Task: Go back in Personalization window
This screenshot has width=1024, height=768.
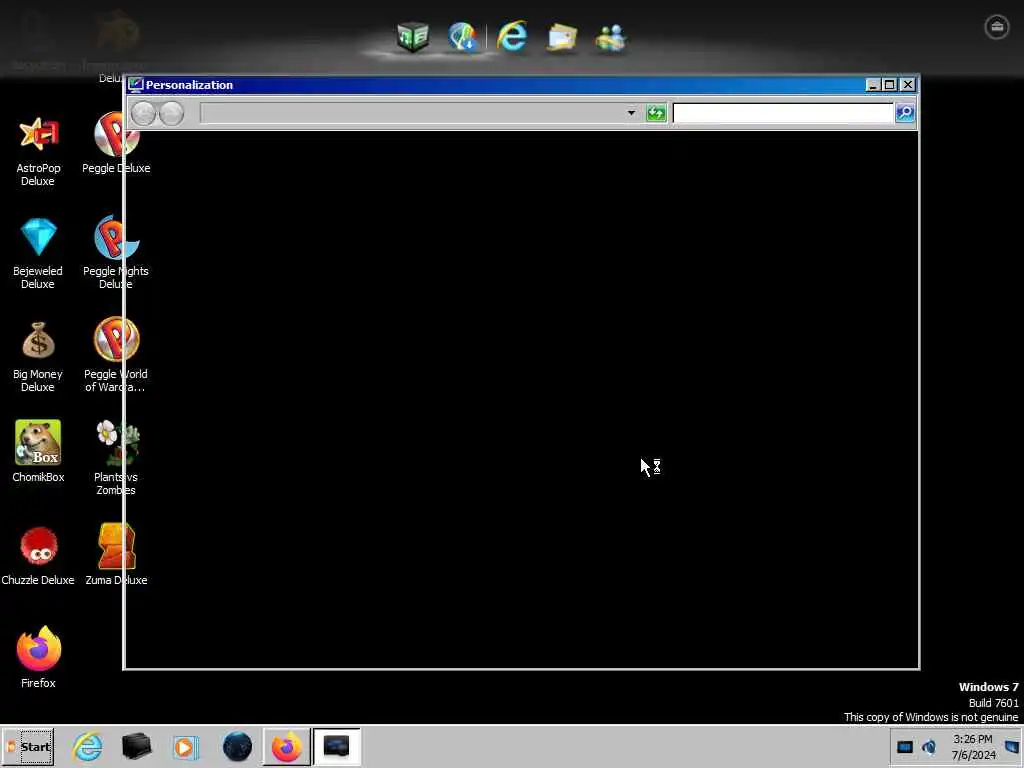Action: pyautogui.click(x=143, y=114)
